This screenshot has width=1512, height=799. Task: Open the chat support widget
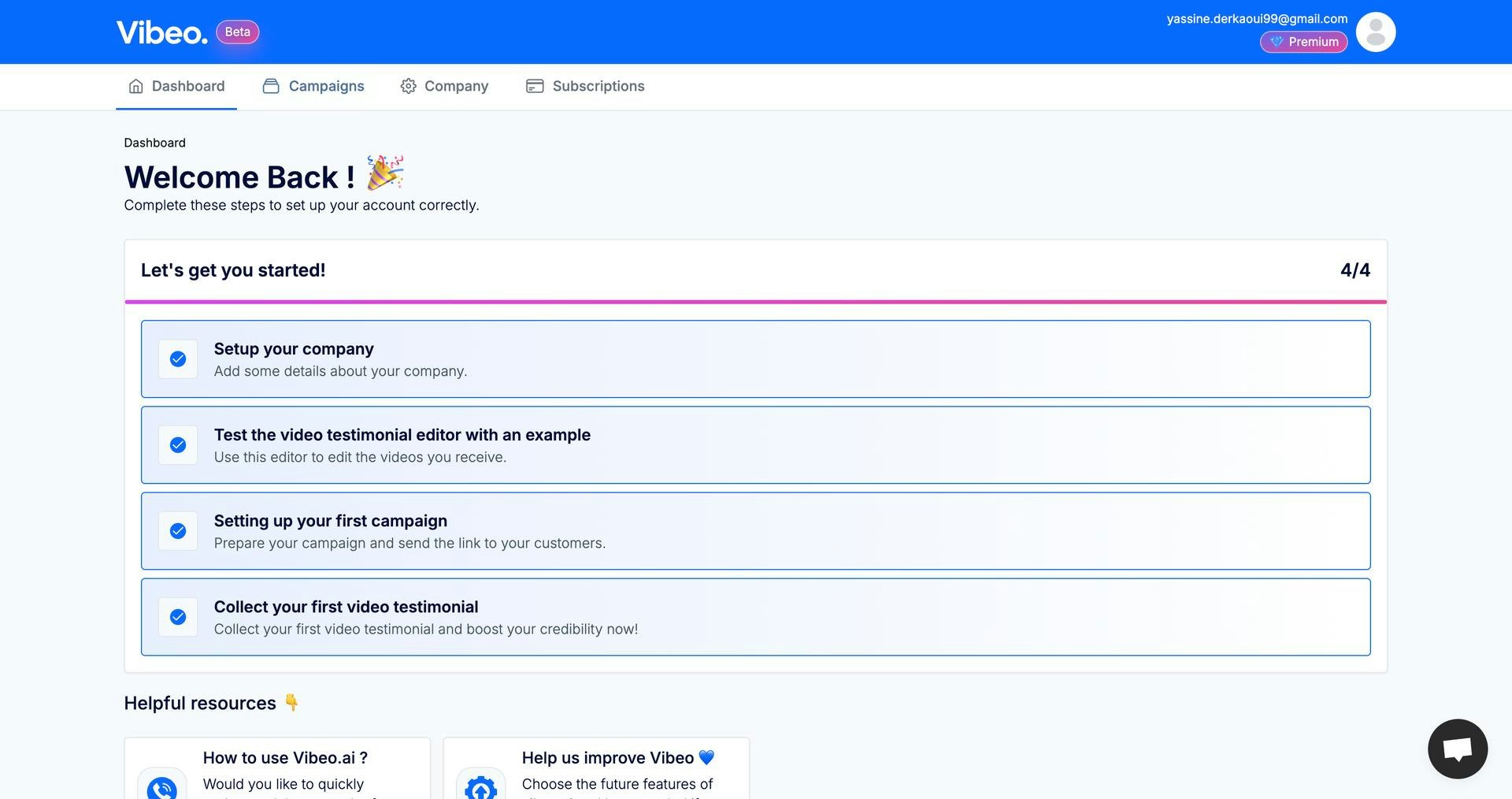point(1458,749)
